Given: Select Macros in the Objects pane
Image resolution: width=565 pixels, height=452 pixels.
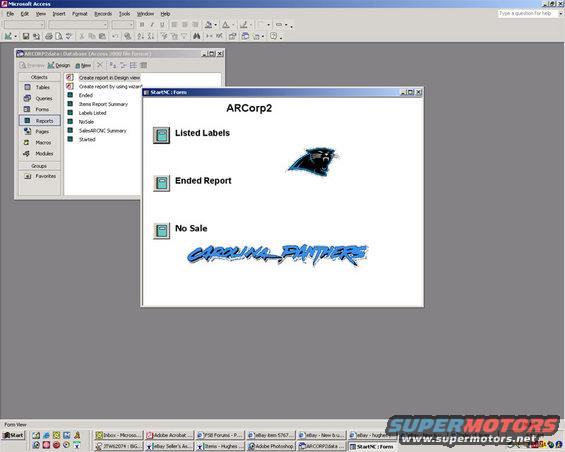Looking at the screenshot, I should pyautogui.click(x=39, y=142).
